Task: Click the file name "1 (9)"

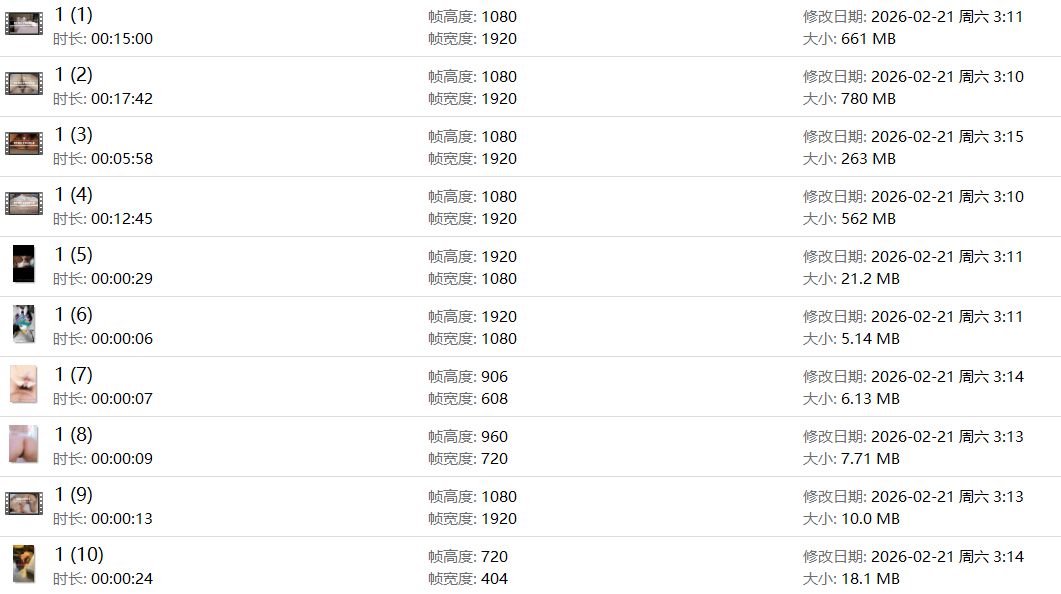Action: 73,495
